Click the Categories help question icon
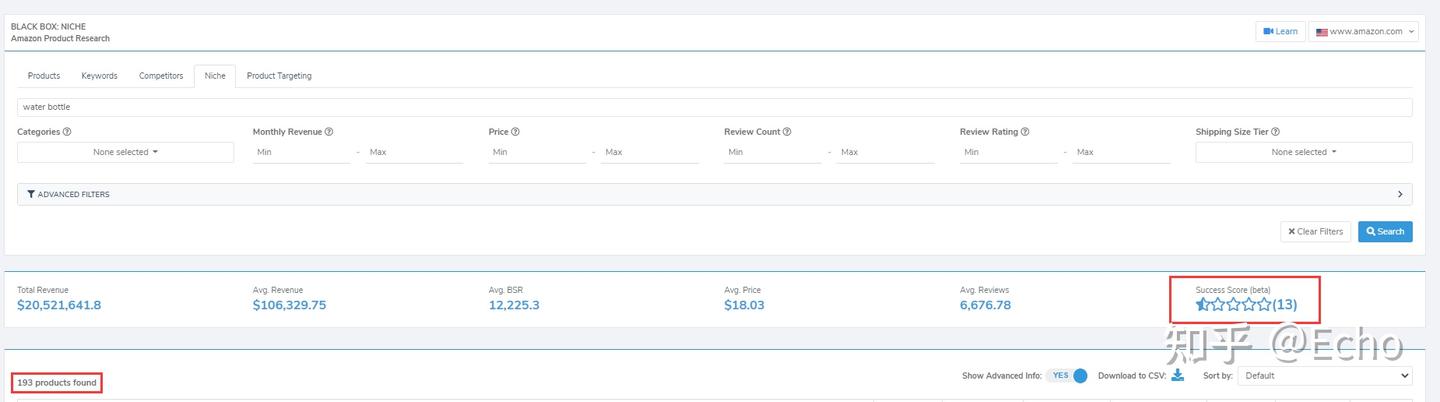This screenshot has width=1440, height=402. 68,132
